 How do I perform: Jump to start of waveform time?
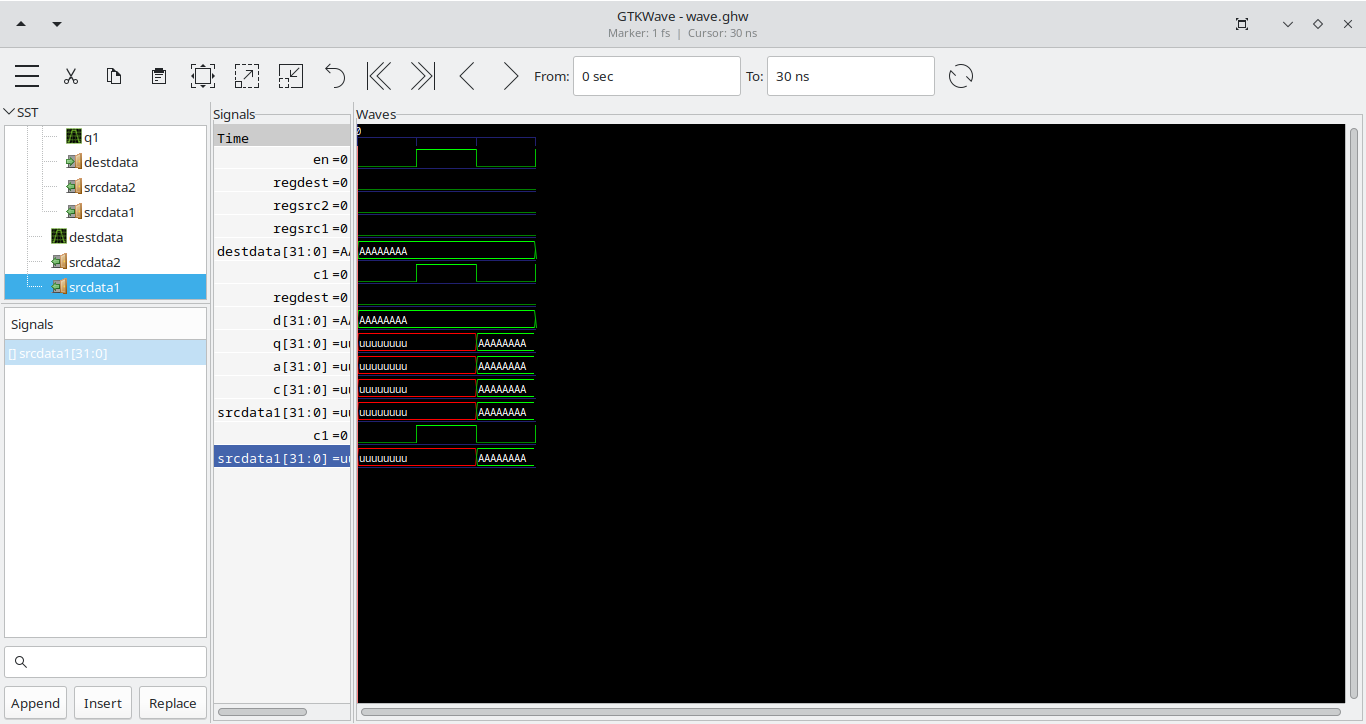tap(379, 76)
